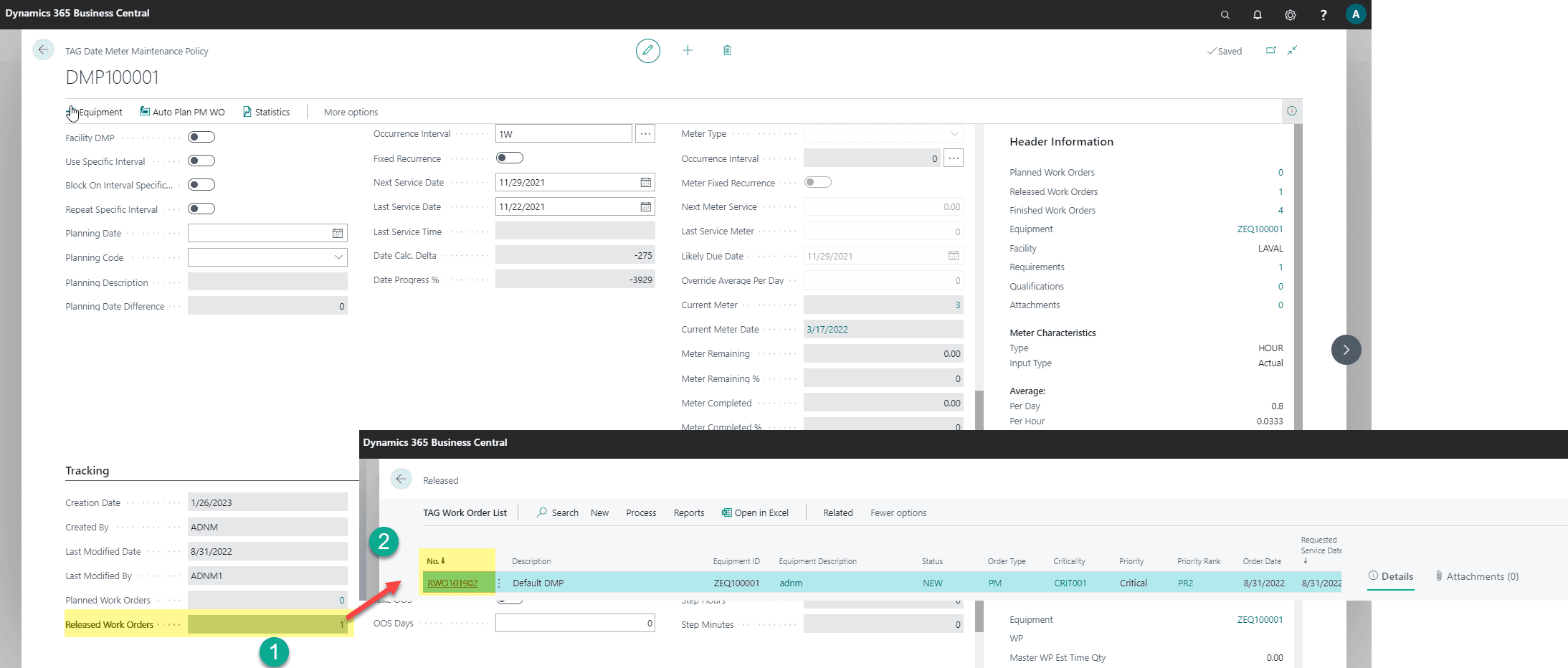Screen dimensions: 1568x668
Task: Open Process menu in work order list
Action: [x=641, y=512]
